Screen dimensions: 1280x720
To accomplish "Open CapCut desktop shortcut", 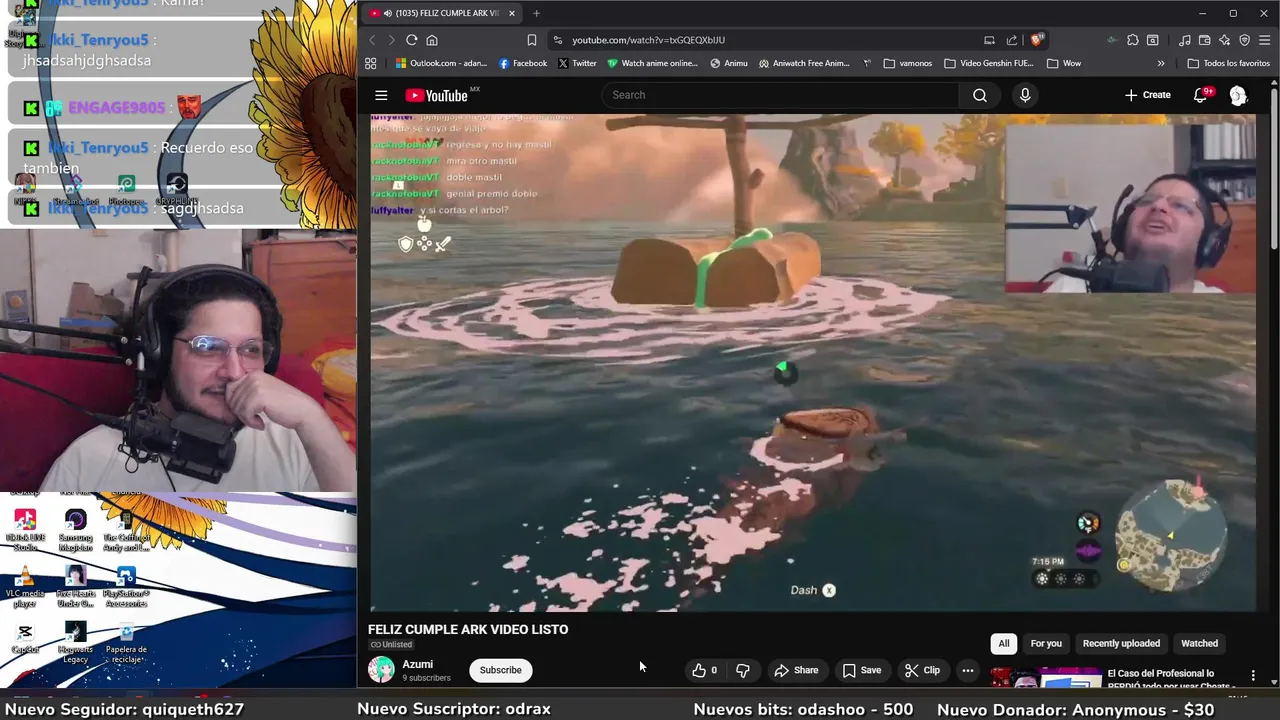I will click(25, 639).
